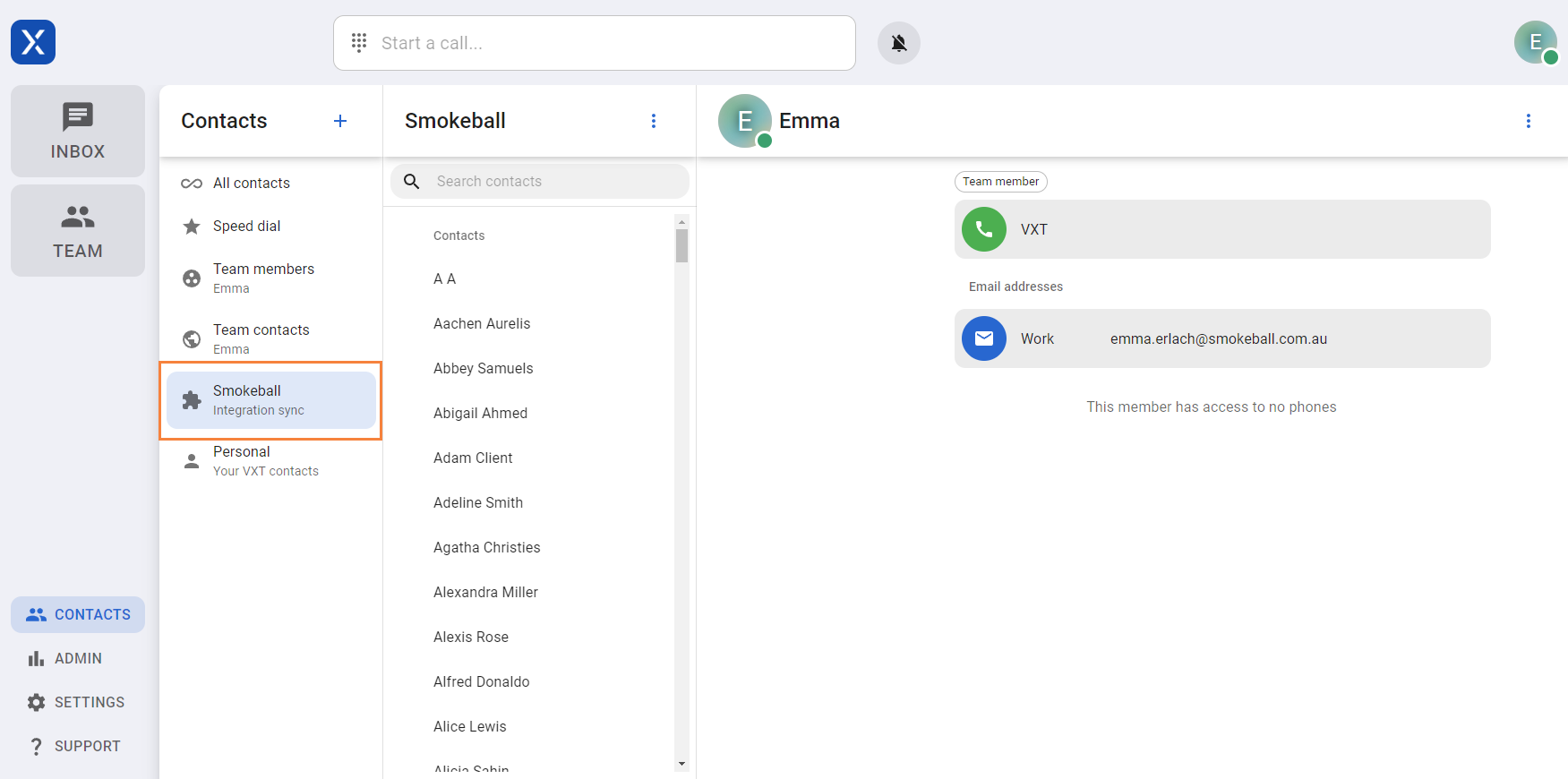Open the user profile avatar menu
The height and width of the screenshot is (779, 1568).
(x=1536, y=42)
